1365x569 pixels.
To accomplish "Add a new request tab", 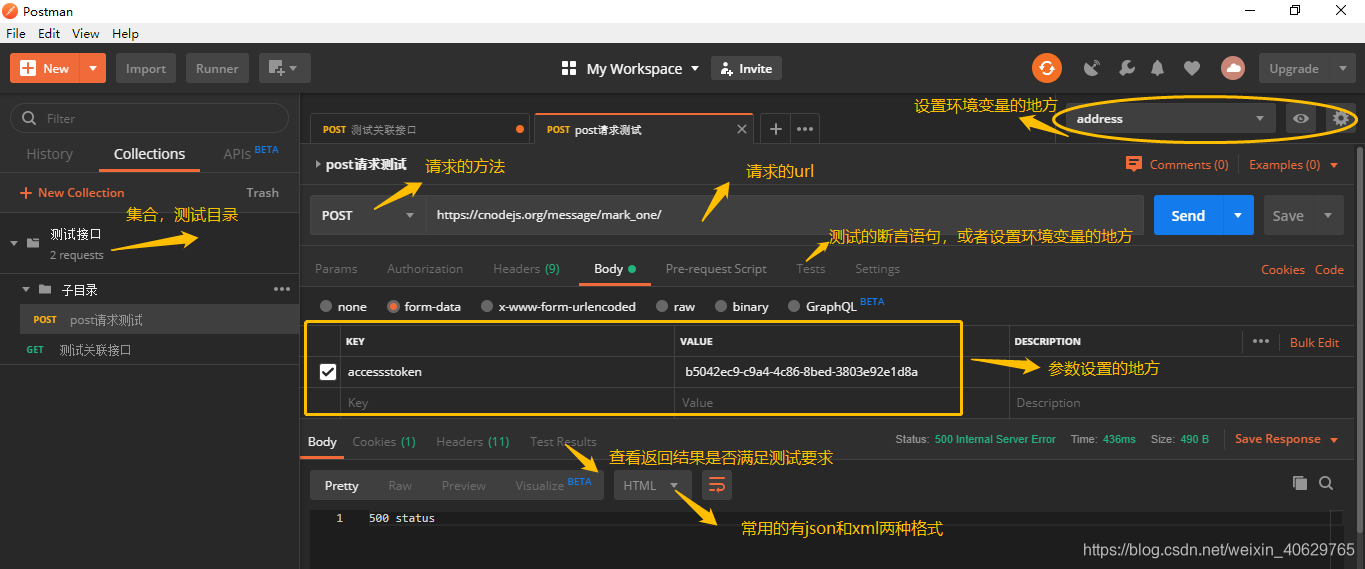I will [x=775, y=129].
